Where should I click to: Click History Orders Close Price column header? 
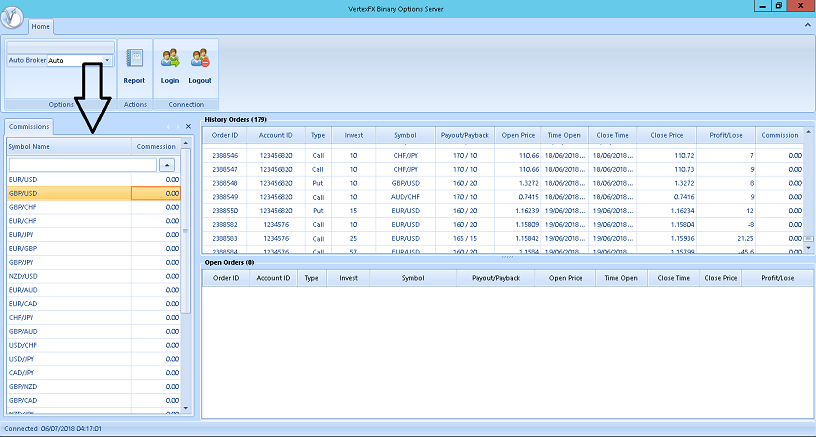coord(667,135)
